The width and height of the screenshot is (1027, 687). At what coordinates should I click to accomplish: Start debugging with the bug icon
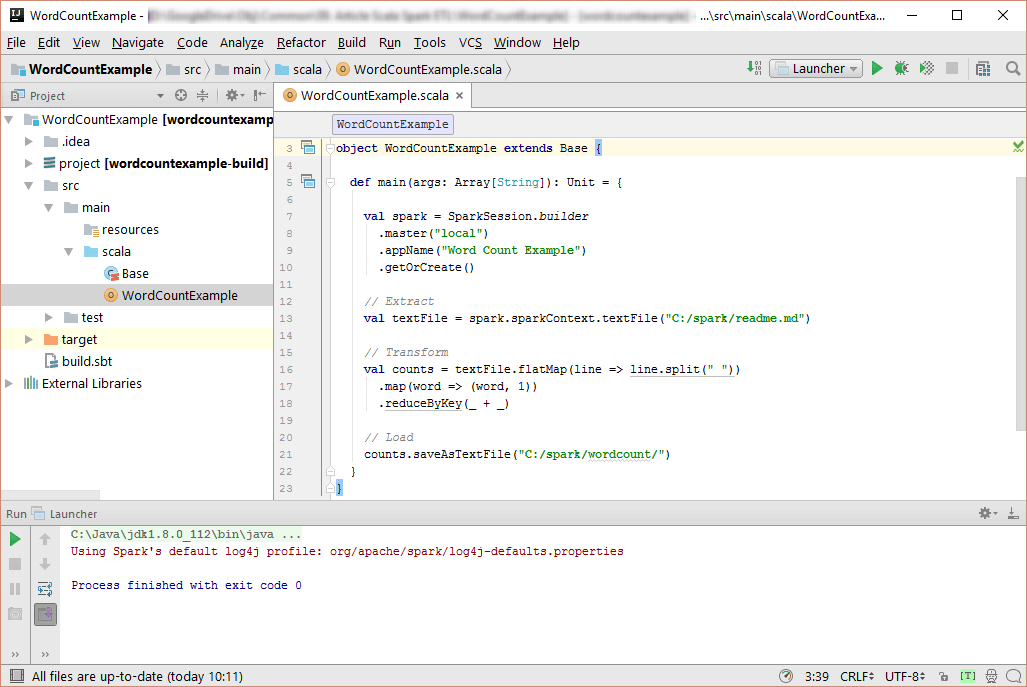point(901,69)
